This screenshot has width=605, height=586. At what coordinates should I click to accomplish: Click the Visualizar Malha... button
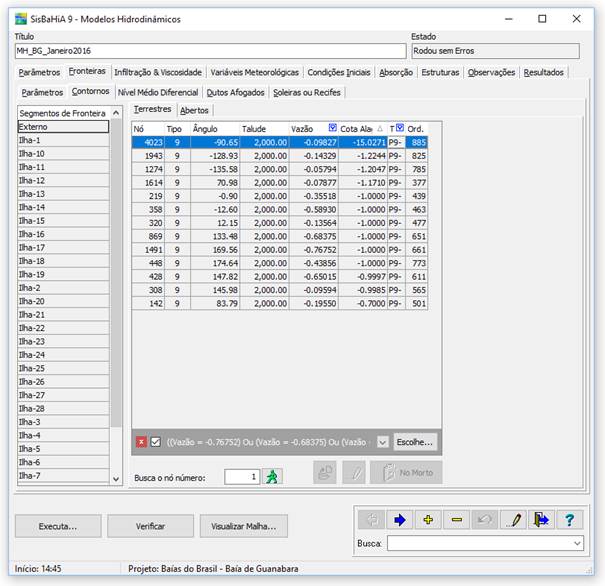[244, 526]
